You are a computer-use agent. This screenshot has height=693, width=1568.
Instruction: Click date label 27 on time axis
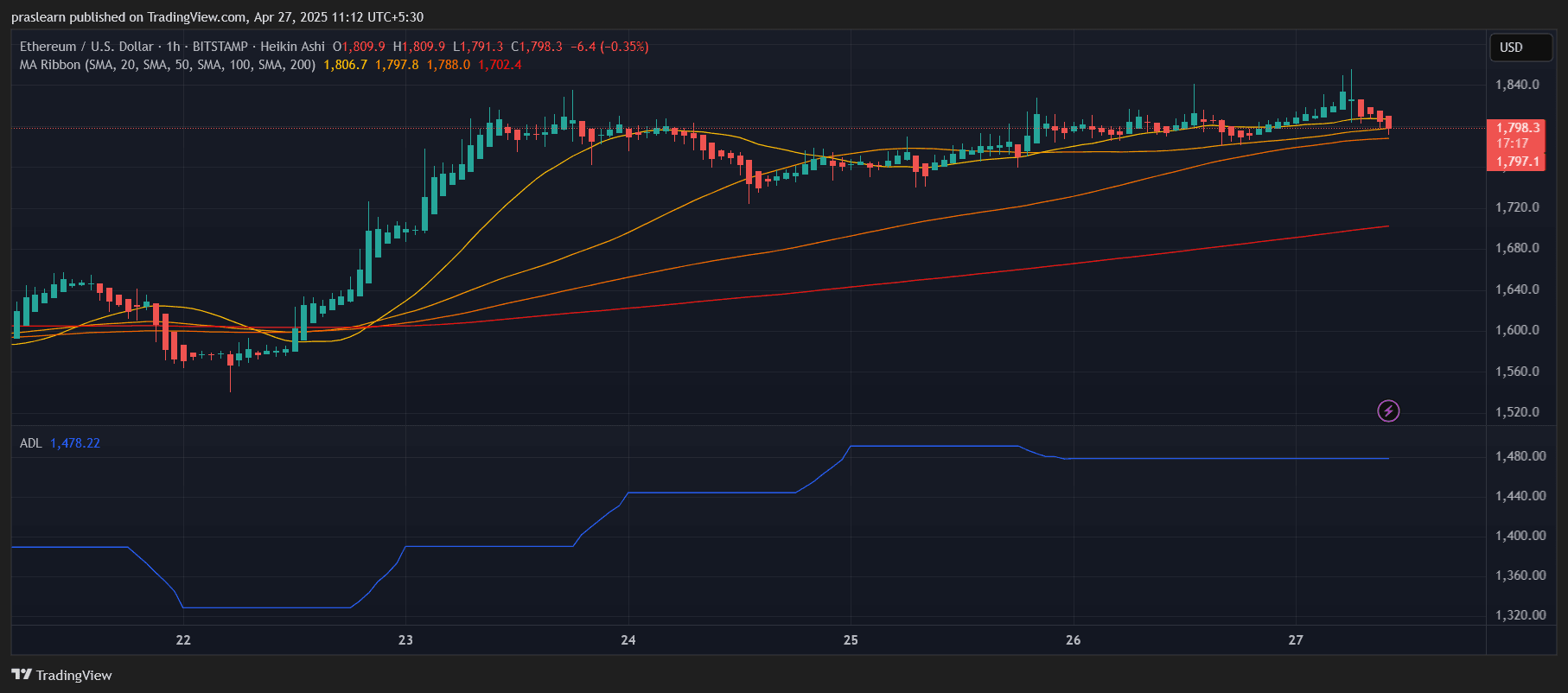pyautogui.click(x=1296, y=640)
